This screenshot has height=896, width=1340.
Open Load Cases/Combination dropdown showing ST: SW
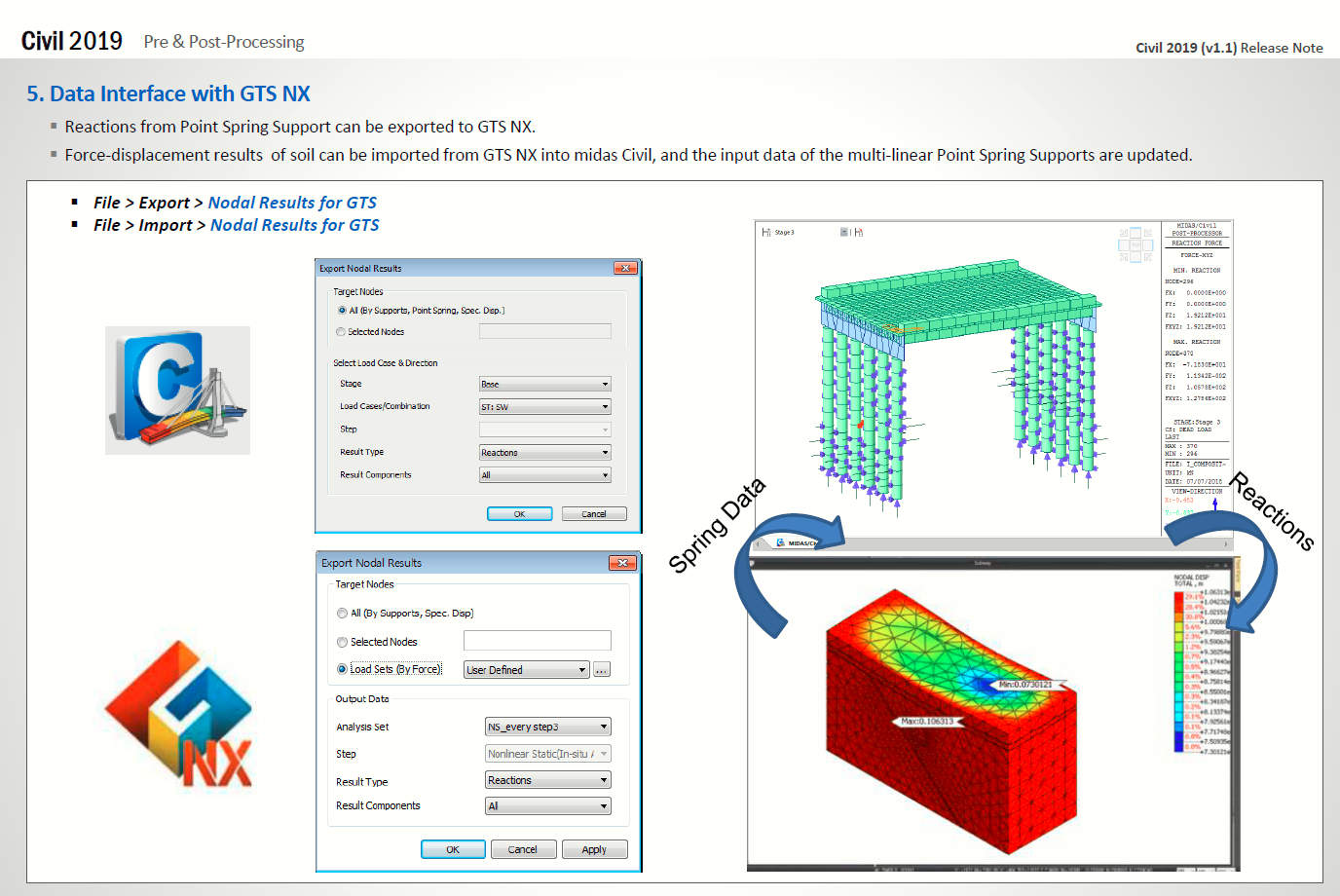(544, 406)
